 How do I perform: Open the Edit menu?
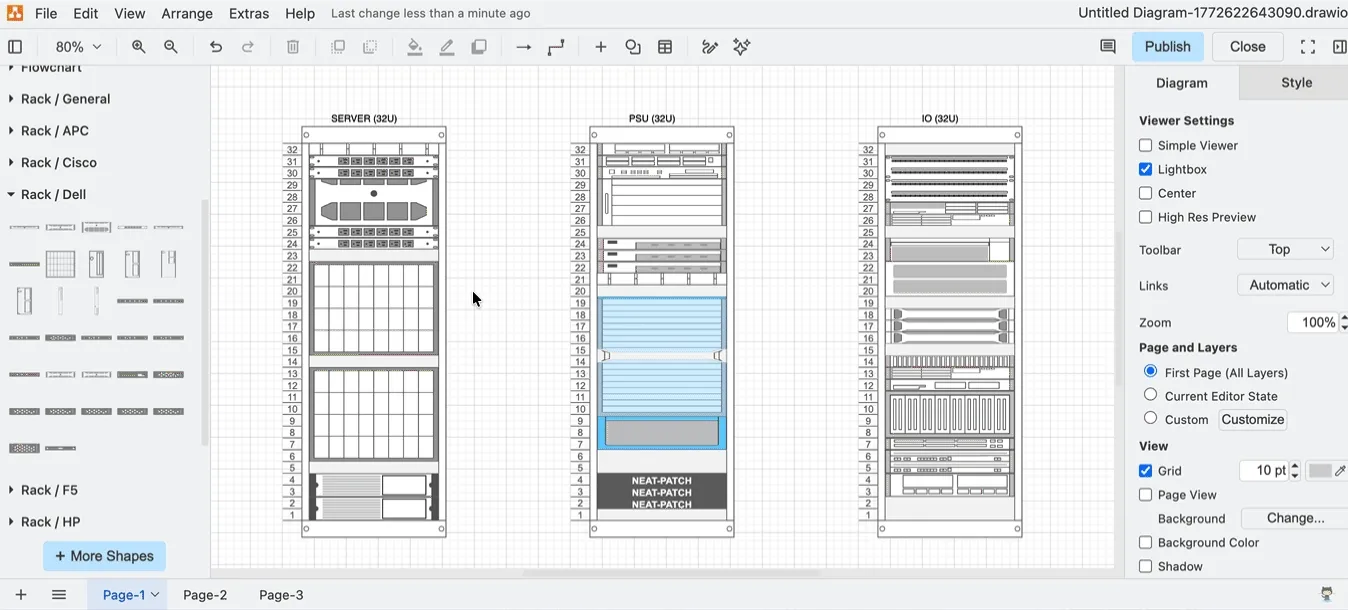(86, 14)
